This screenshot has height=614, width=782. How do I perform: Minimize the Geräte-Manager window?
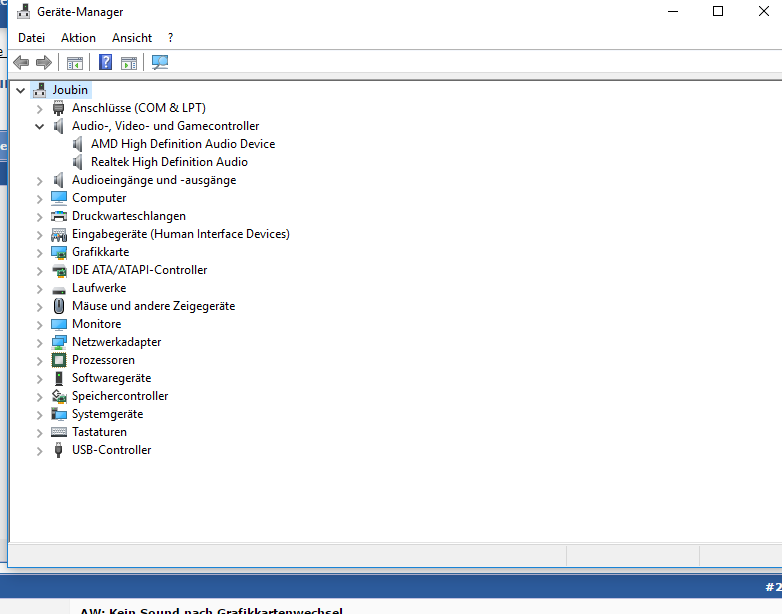[673, 11]
